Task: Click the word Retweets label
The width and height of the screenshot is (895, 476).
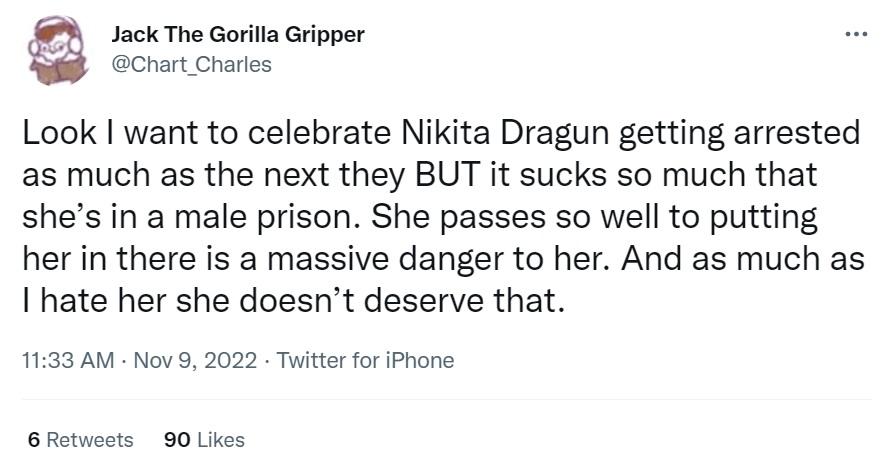Action: point(90,439)
